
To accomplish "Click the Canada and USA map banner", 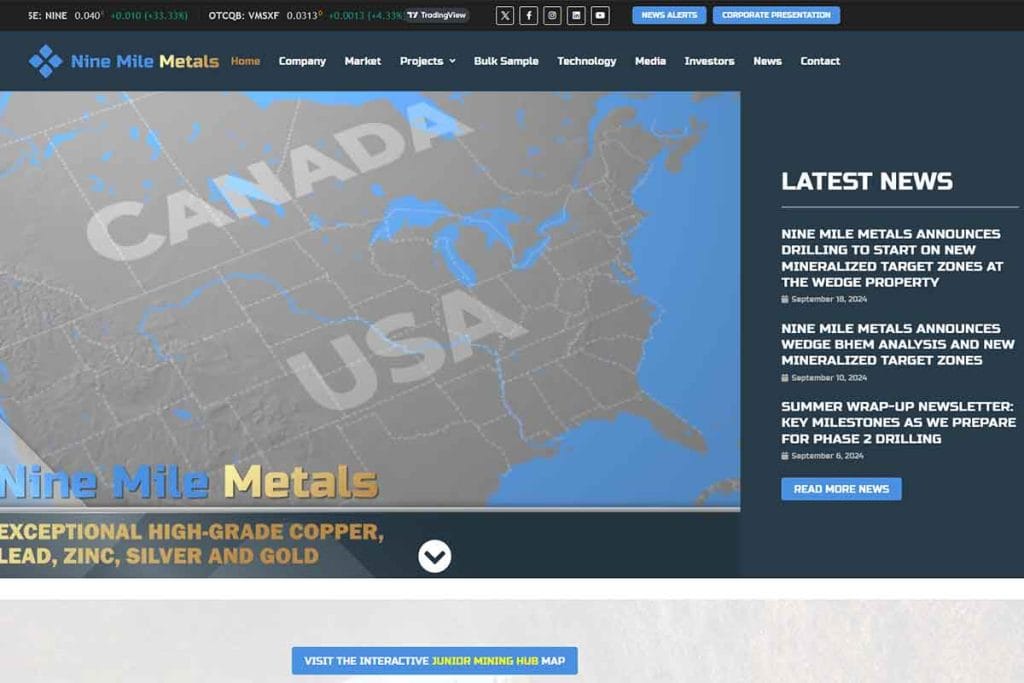I will point(370,299).
